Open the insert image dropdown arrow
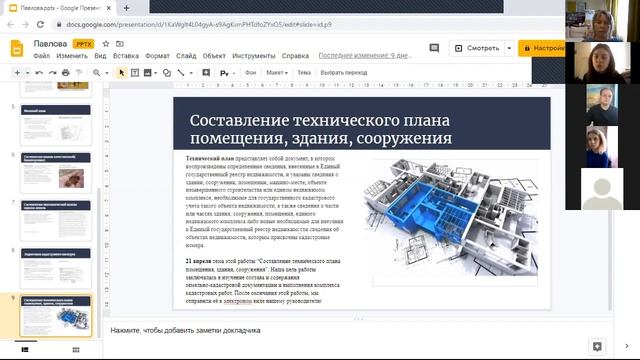This screenshot has height=360, width=640. tap(156, 73)
